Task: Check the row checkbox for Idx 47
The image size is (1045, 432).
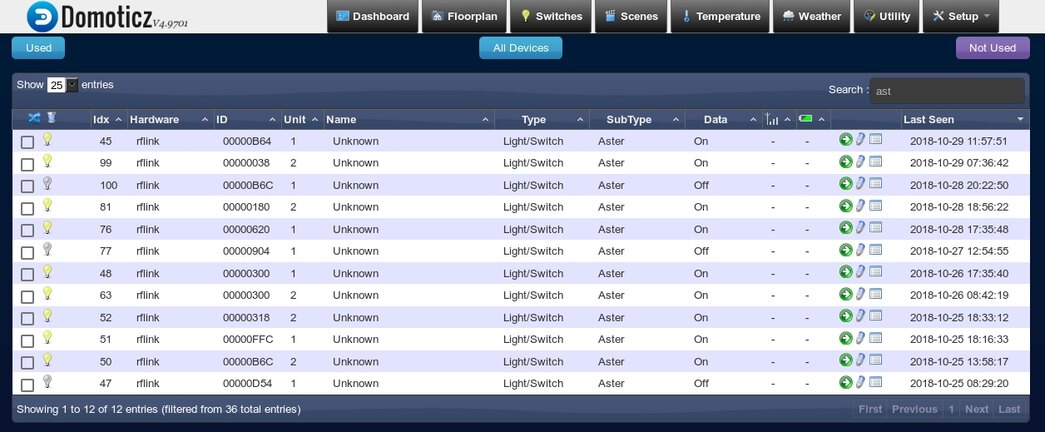Action: pyautogui.click(x=28, y=384)
